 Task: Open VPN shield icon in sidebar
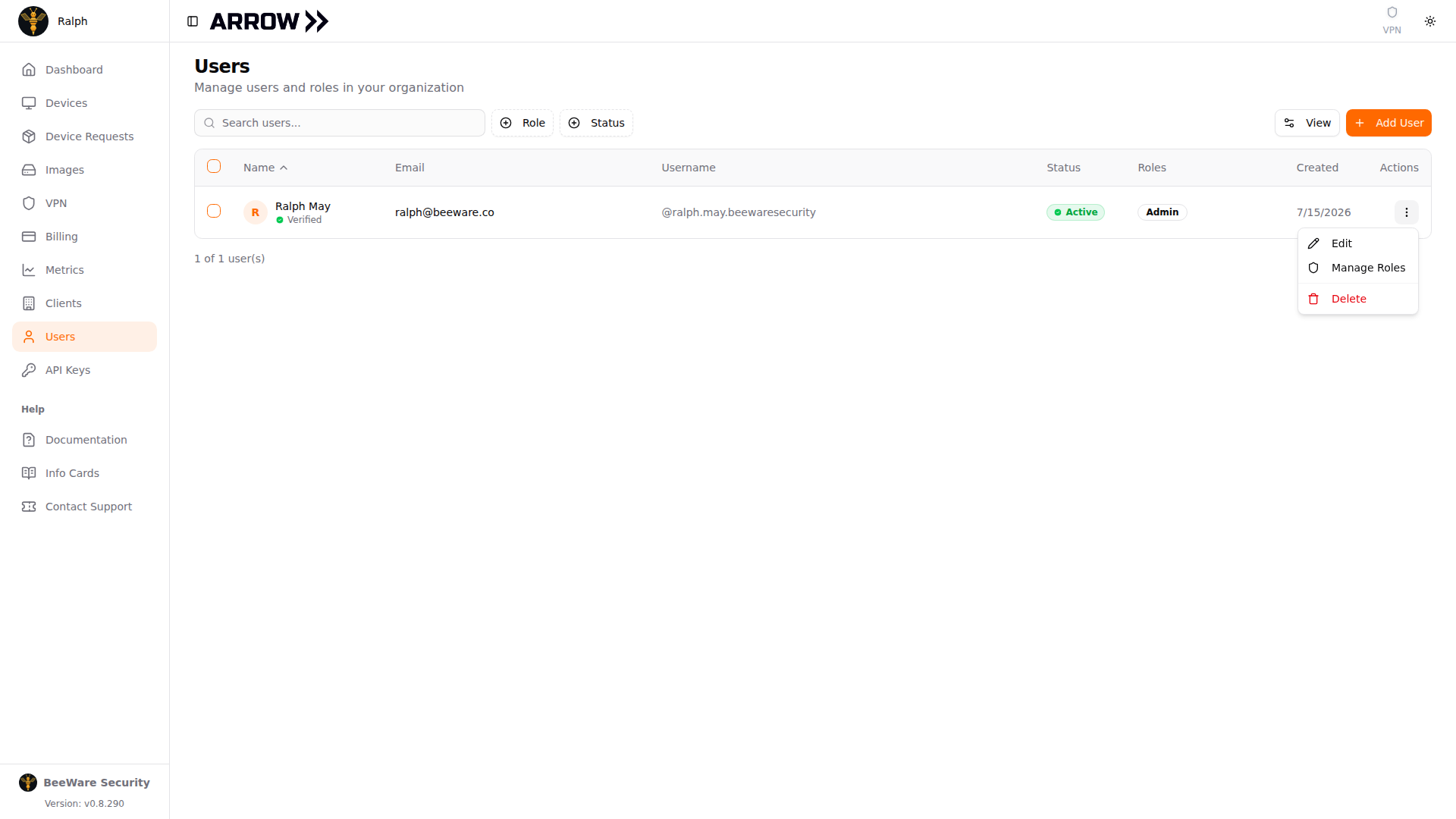(29, 203)
